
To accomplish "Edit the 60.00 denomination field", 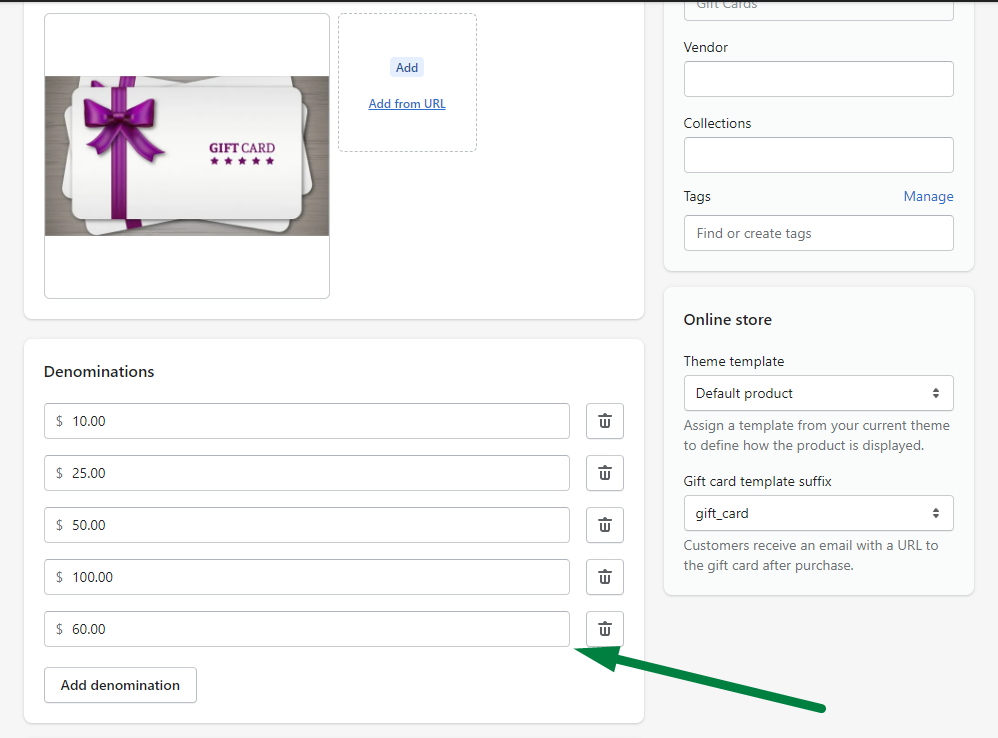I will pos(307,629).
